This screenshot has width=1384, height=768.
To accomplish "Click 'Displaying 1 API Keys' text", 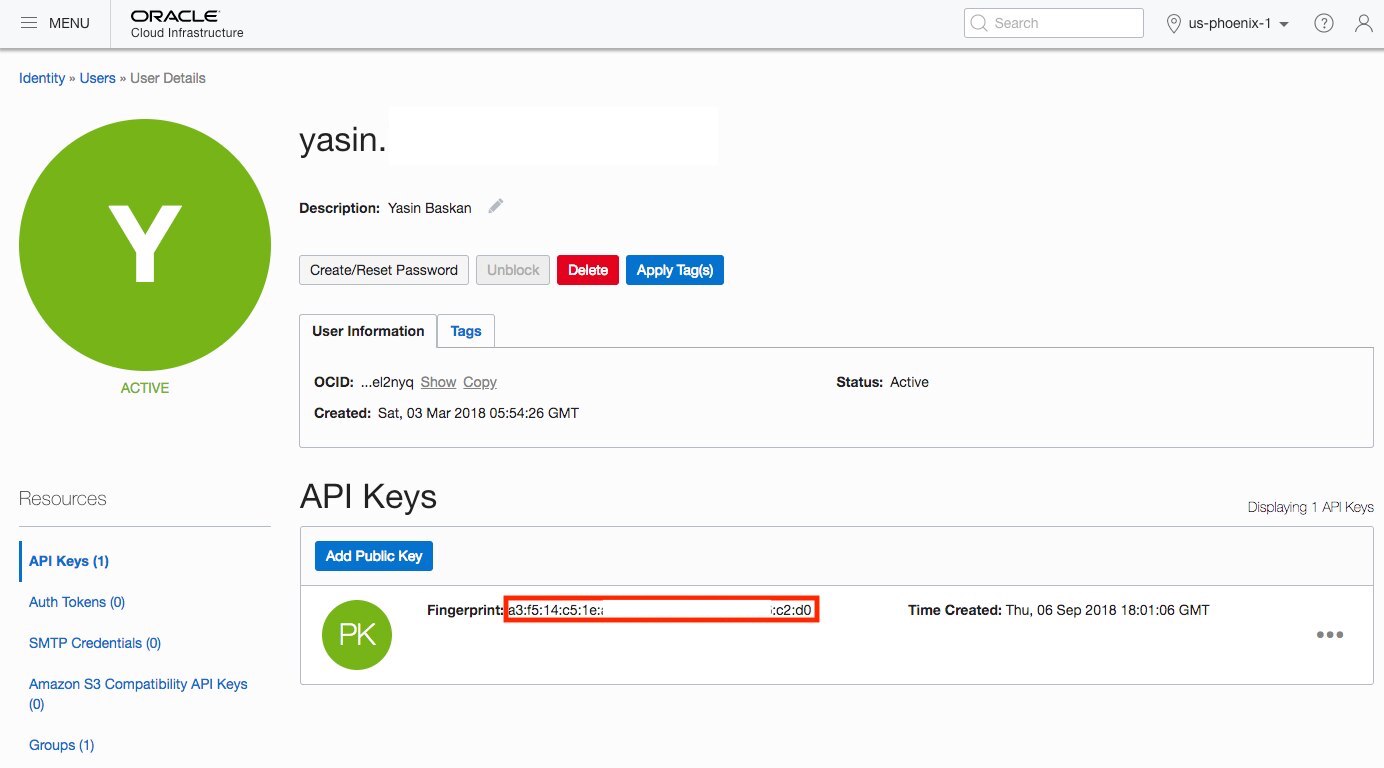I will coord(1311,507).
